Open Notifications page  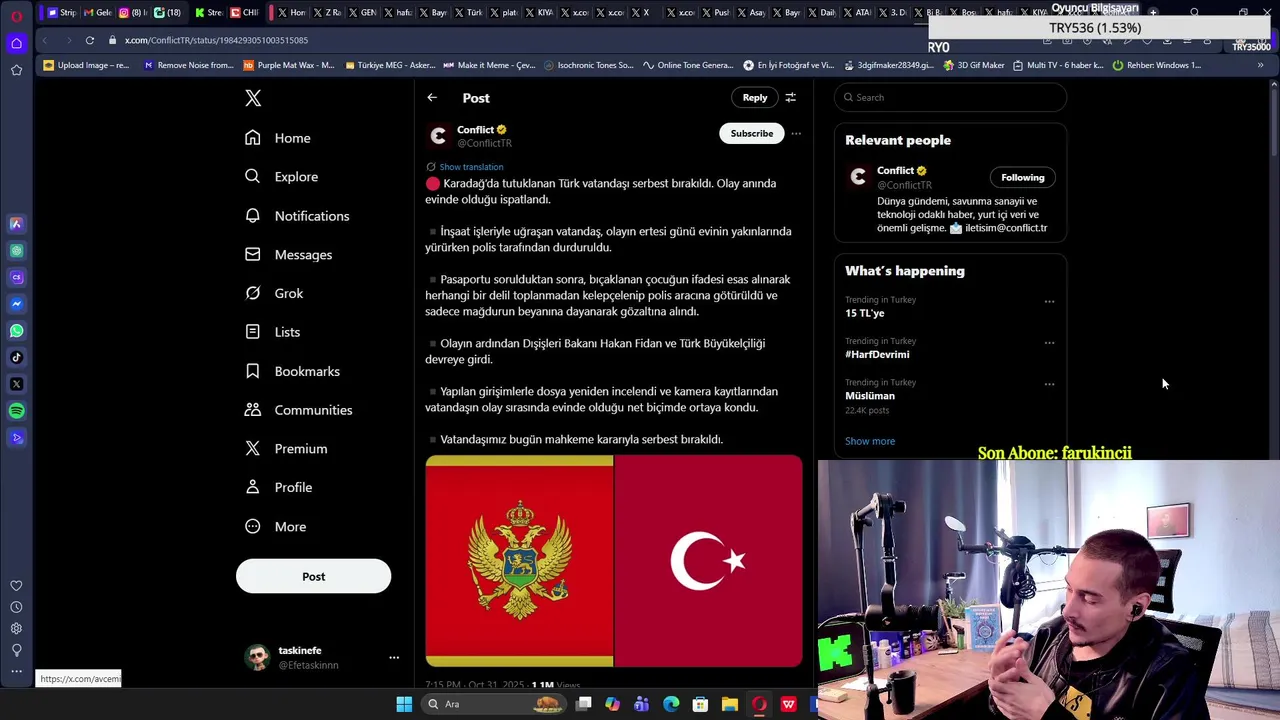(x=297, y=216)
